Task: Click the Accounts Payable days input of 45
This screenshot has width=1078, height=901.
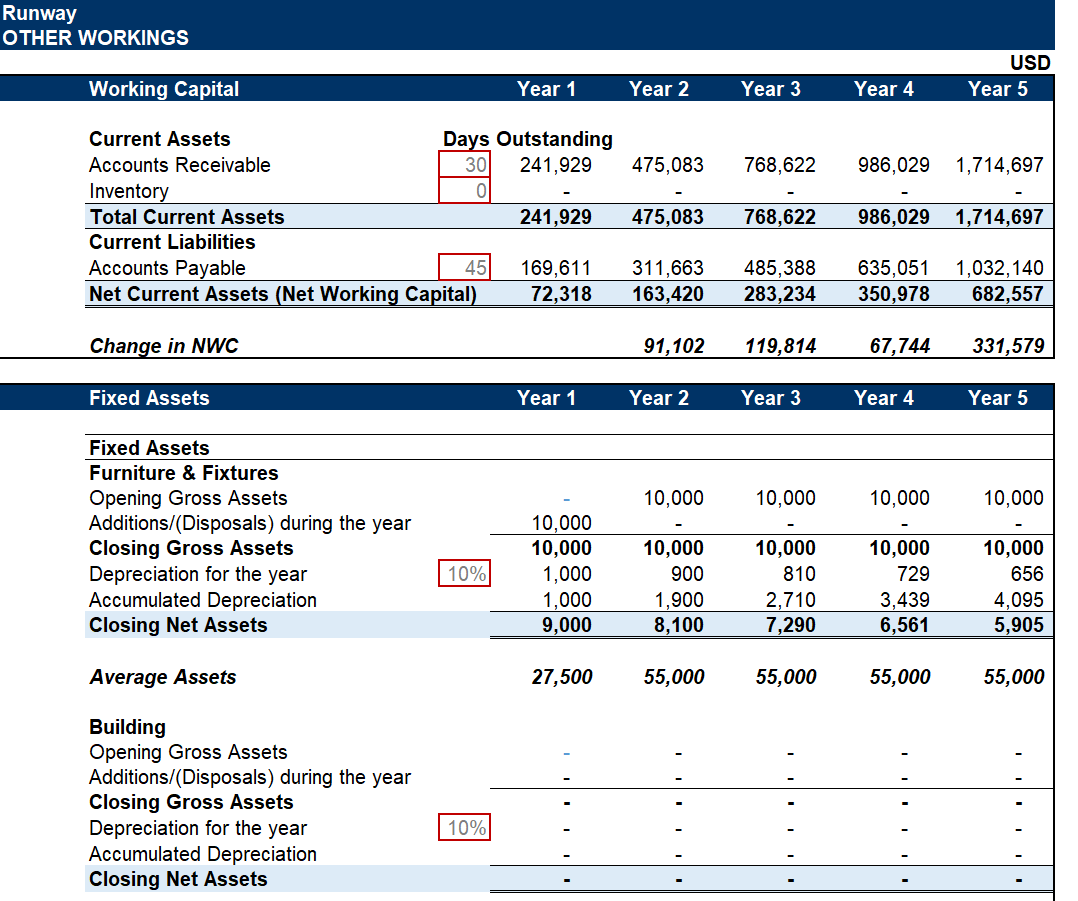Action: 465,268
